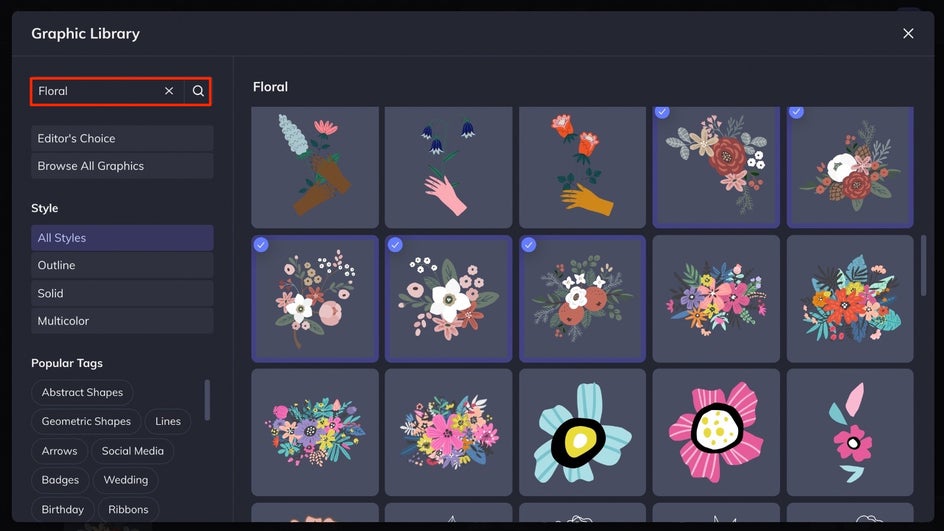Select small pink flower with teal leaves

coord(850,432)
